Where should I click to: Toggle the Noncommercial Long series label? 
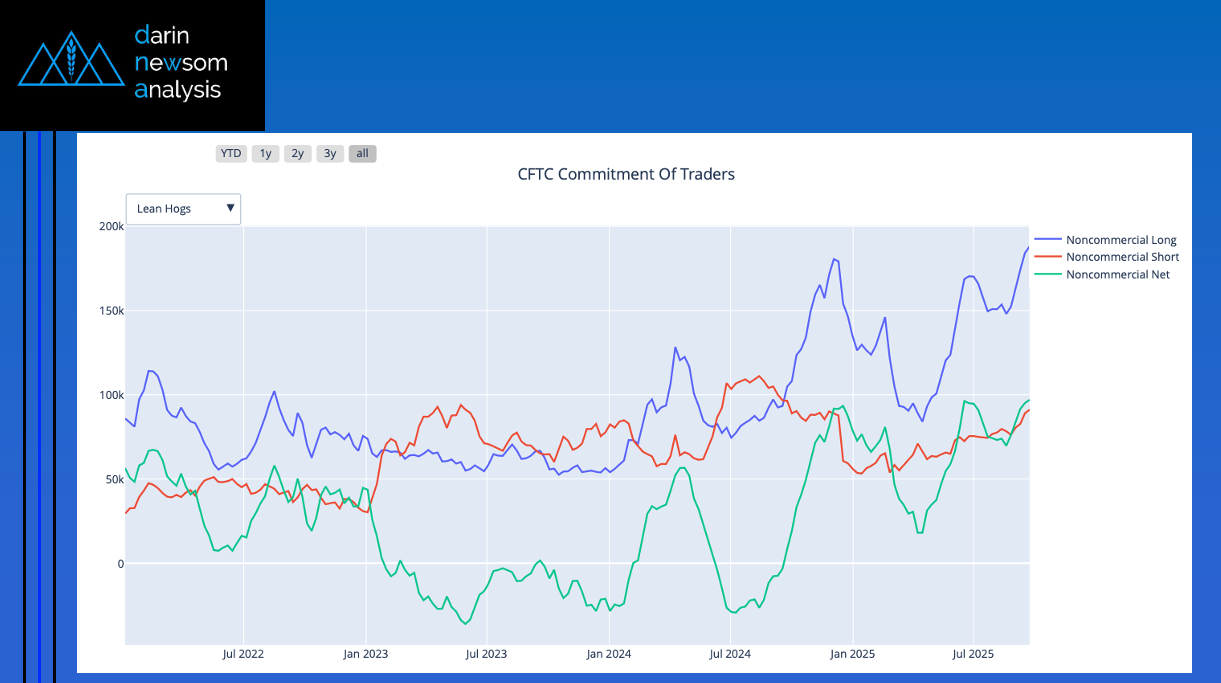(x=1121, y=240)
